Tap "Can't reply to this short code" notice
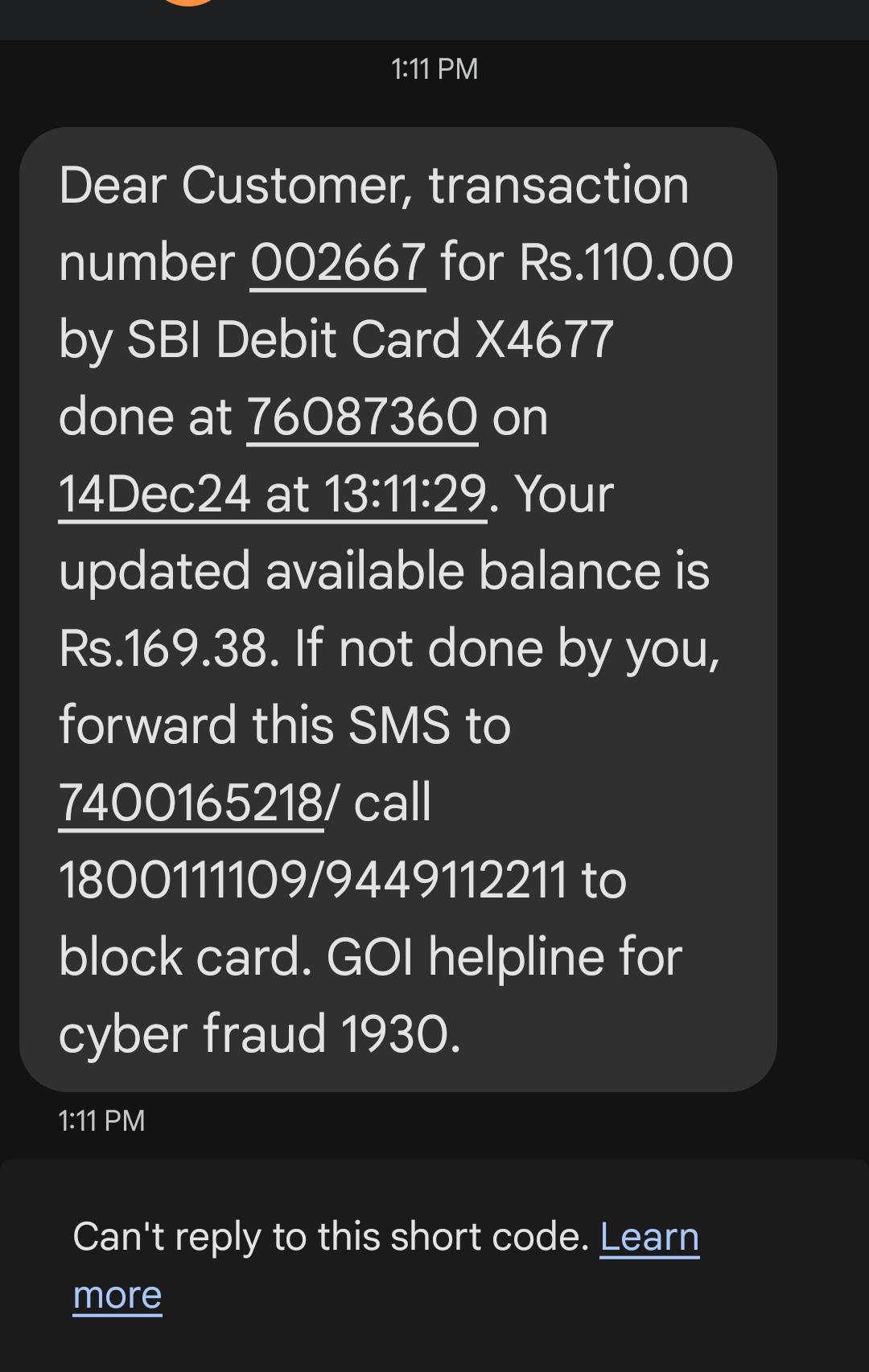869x1372 pixels. (x=332, y=1237)
